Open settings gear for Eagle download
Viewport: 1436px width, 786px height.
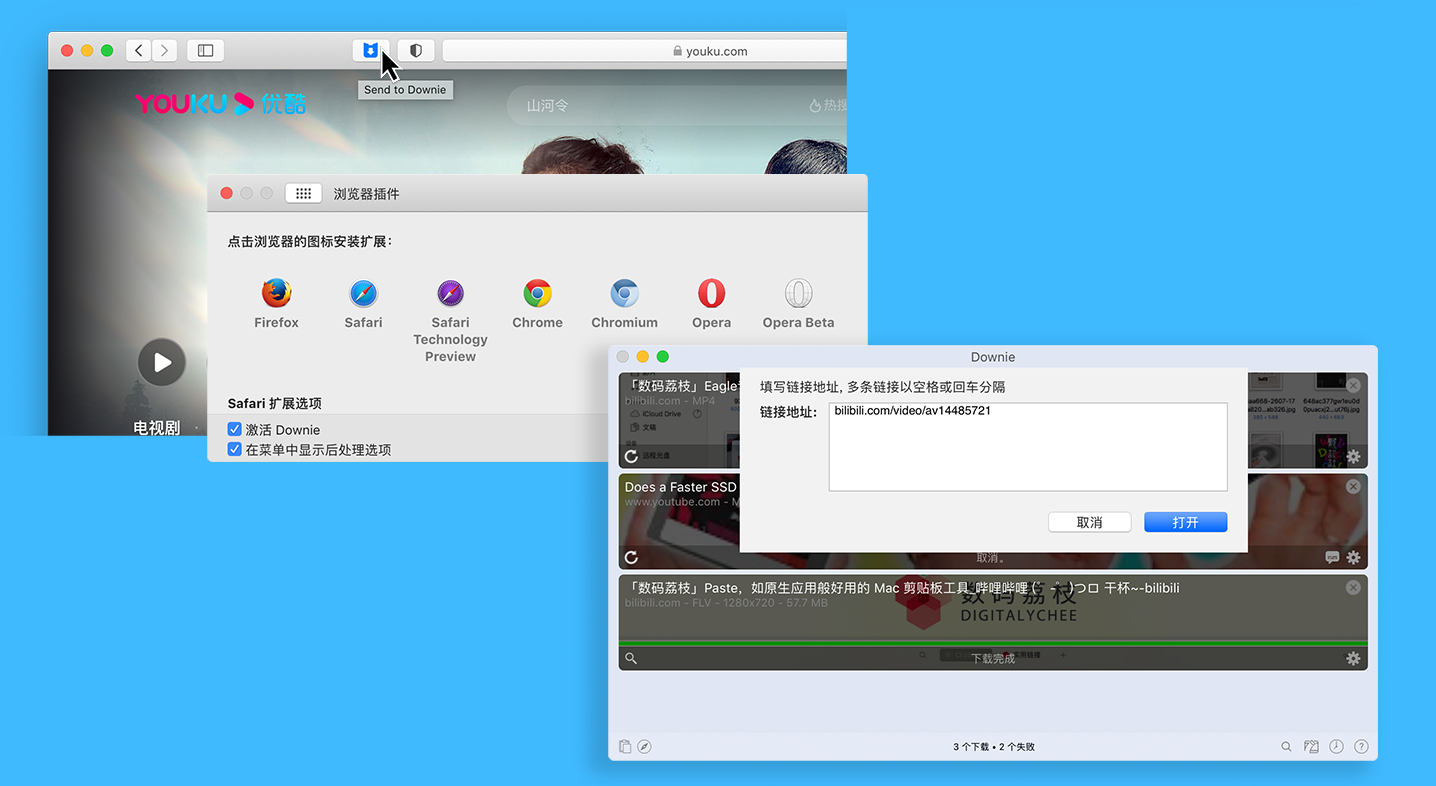tap(1353, 457)
